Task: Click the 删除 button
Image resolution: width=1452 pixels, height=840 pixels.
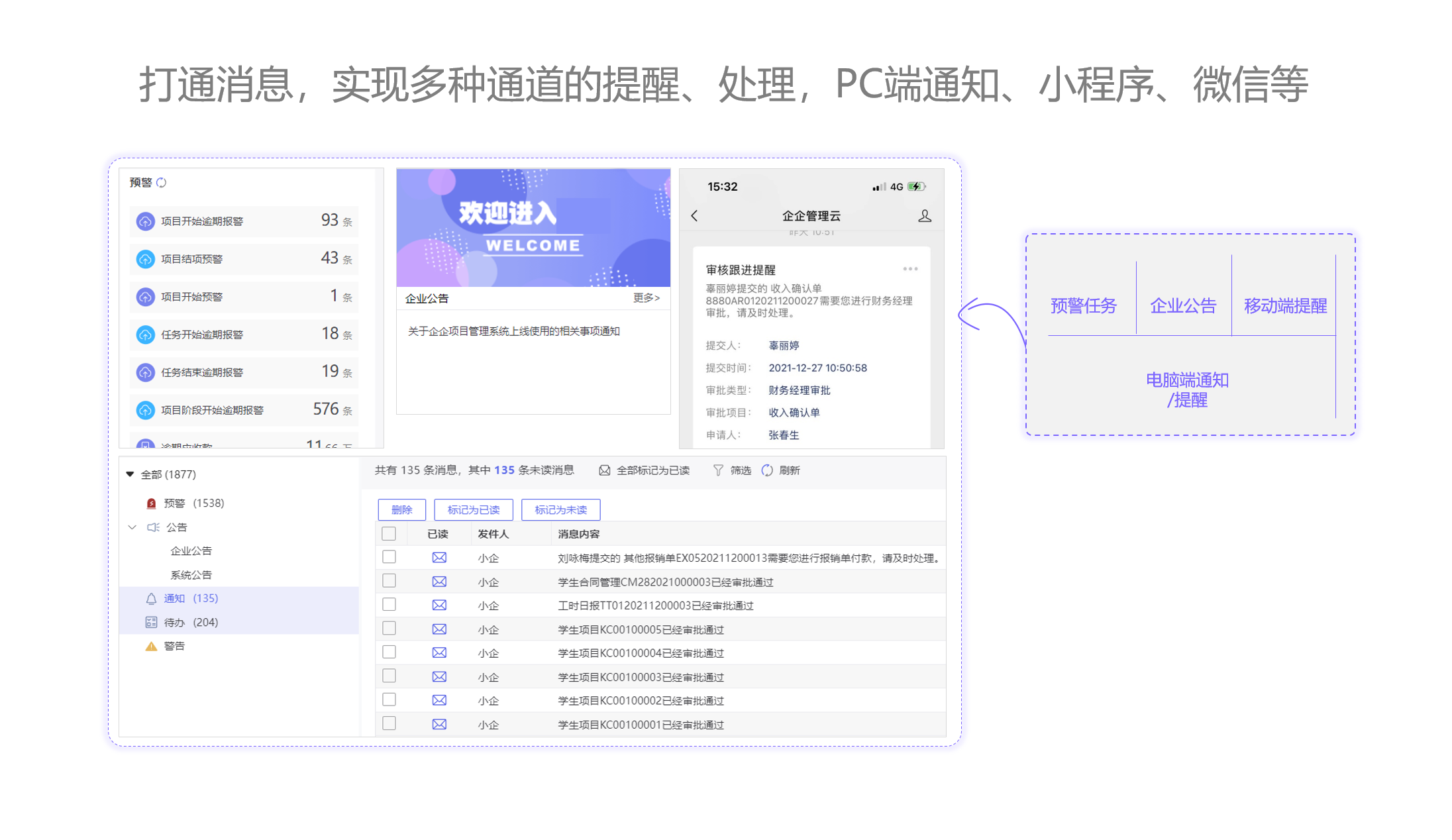Action: pyautogui.click(x=401, y=510)
